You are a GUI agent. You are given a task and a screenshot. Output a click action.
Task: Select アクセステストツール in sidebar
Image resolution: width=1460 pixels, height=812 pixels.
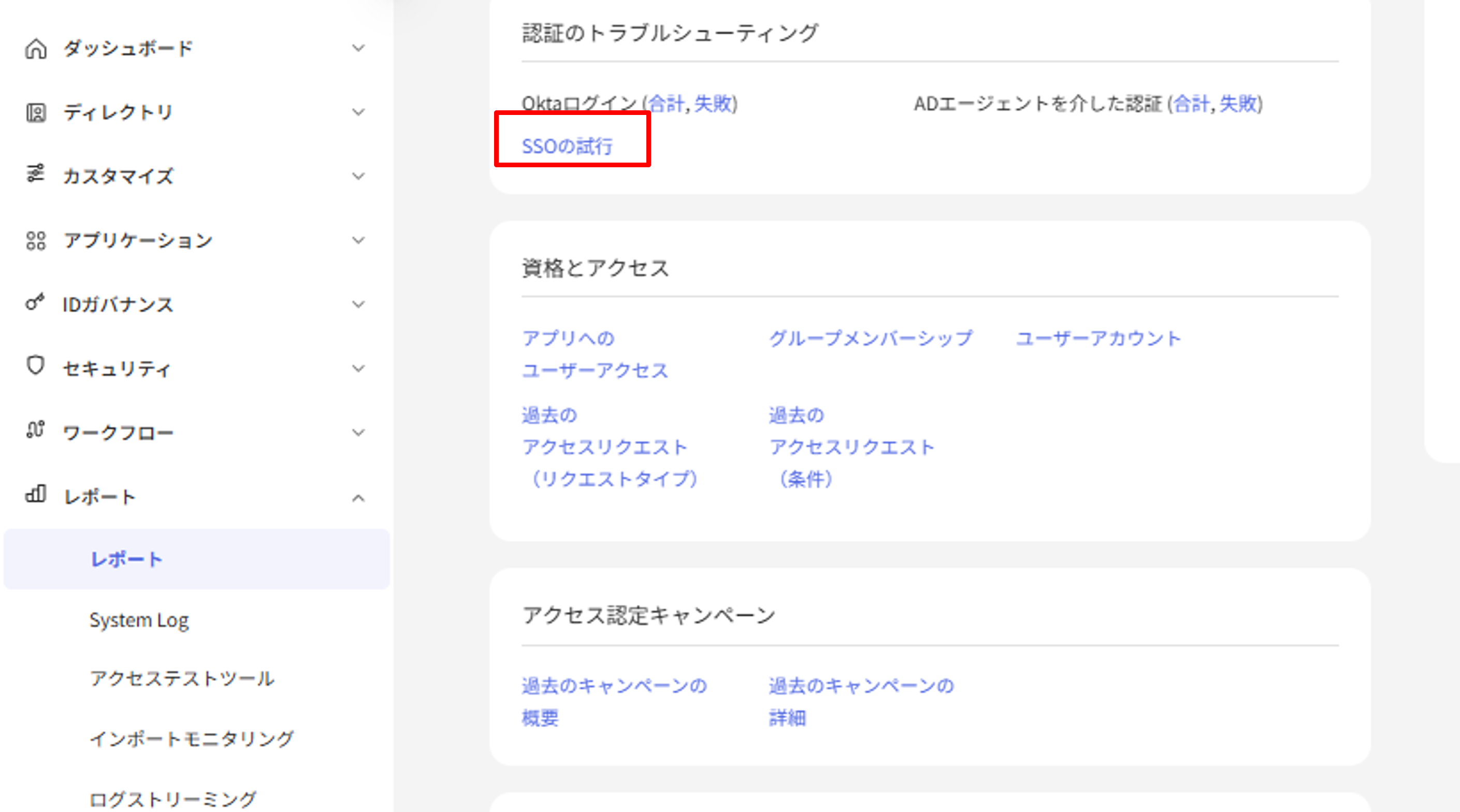(x=182, y=678)
